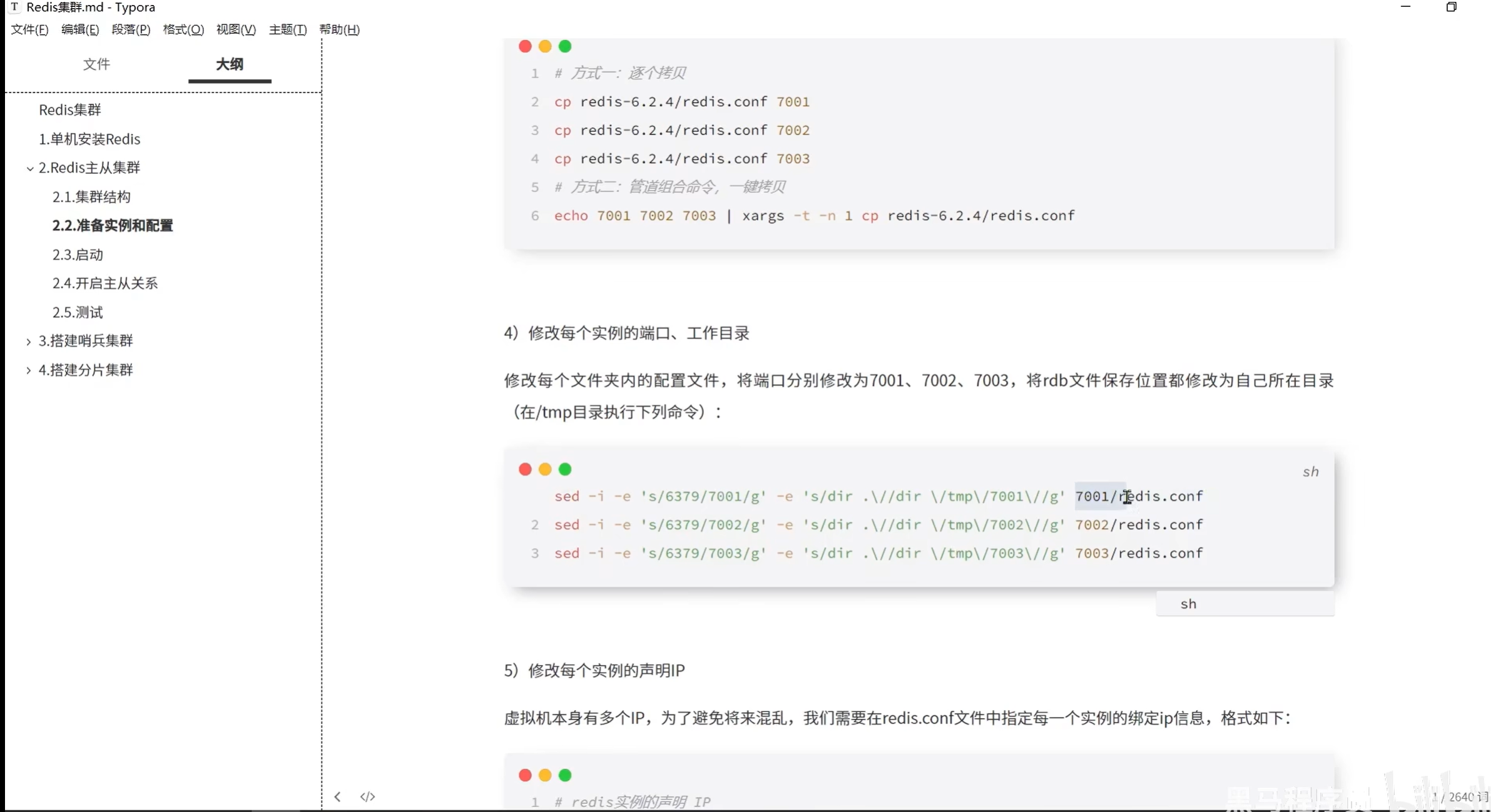Collapse sidebar with left arrow icon
Image resolution: width=1491 pixels, height=812 pixels.
coord(337,796)
